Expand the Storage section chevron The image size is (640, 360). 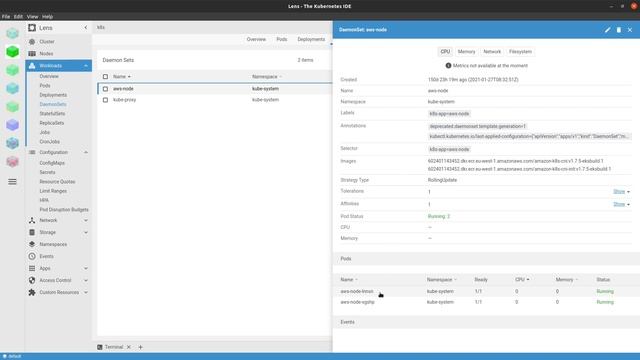coord(86,232)
